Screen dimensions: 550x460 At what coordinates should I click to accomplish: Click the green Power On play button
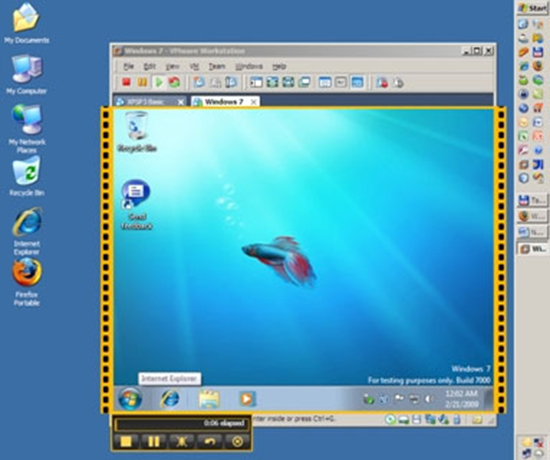(159, 82)
